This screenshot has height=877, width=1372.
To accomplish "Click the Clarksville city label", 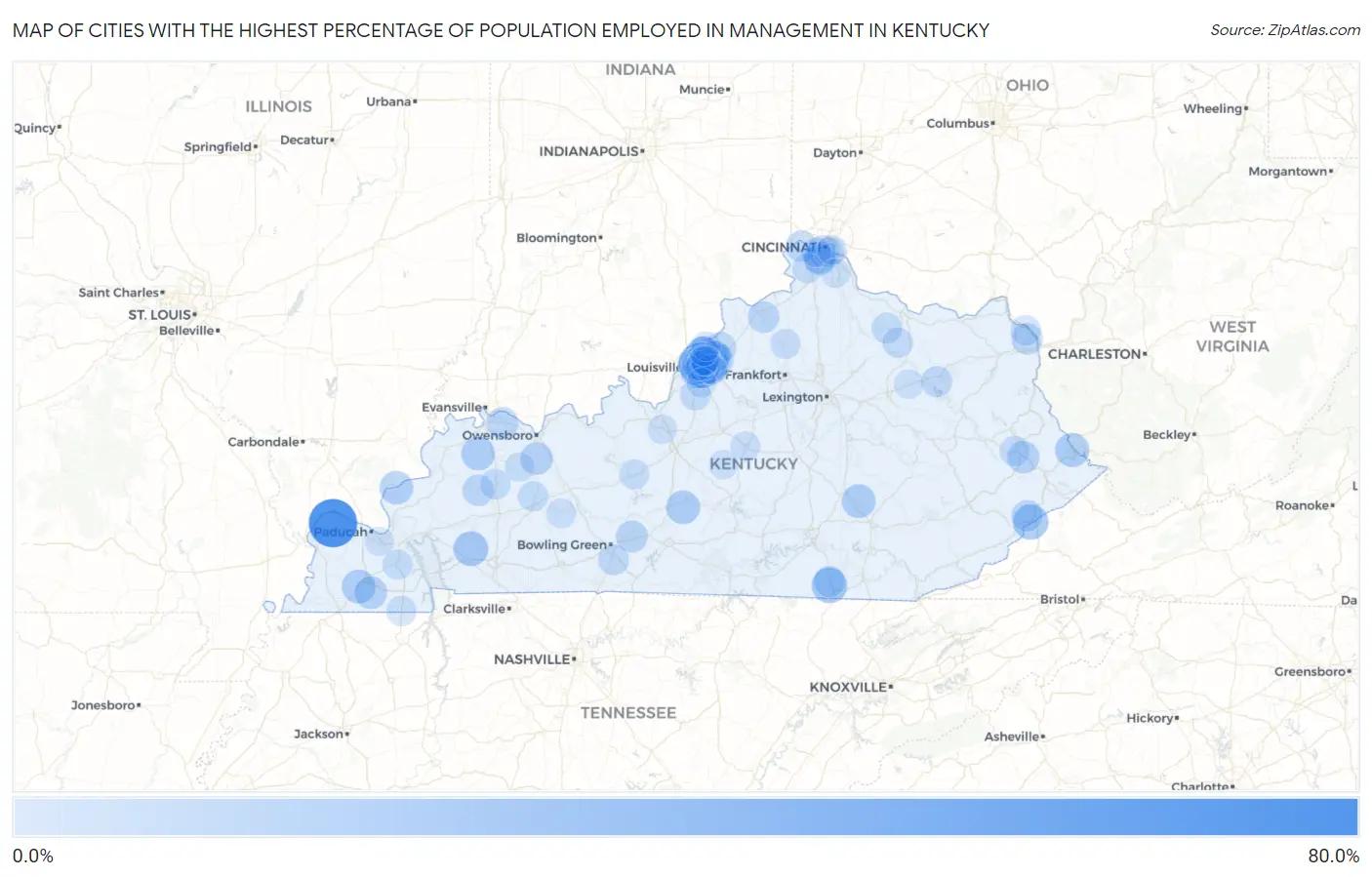I will (474, 609).
